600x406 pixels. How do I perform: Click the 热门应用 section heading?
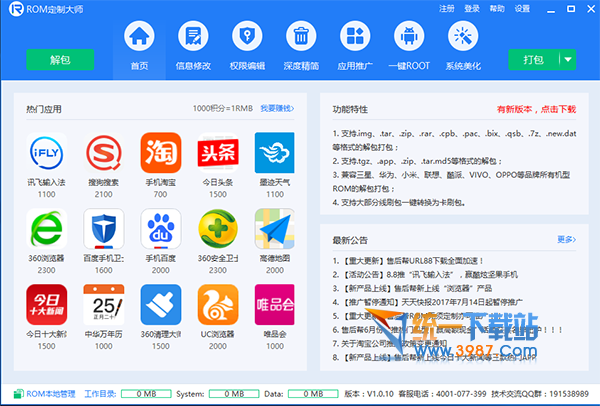pyautogui.click(x=44, y=109)
